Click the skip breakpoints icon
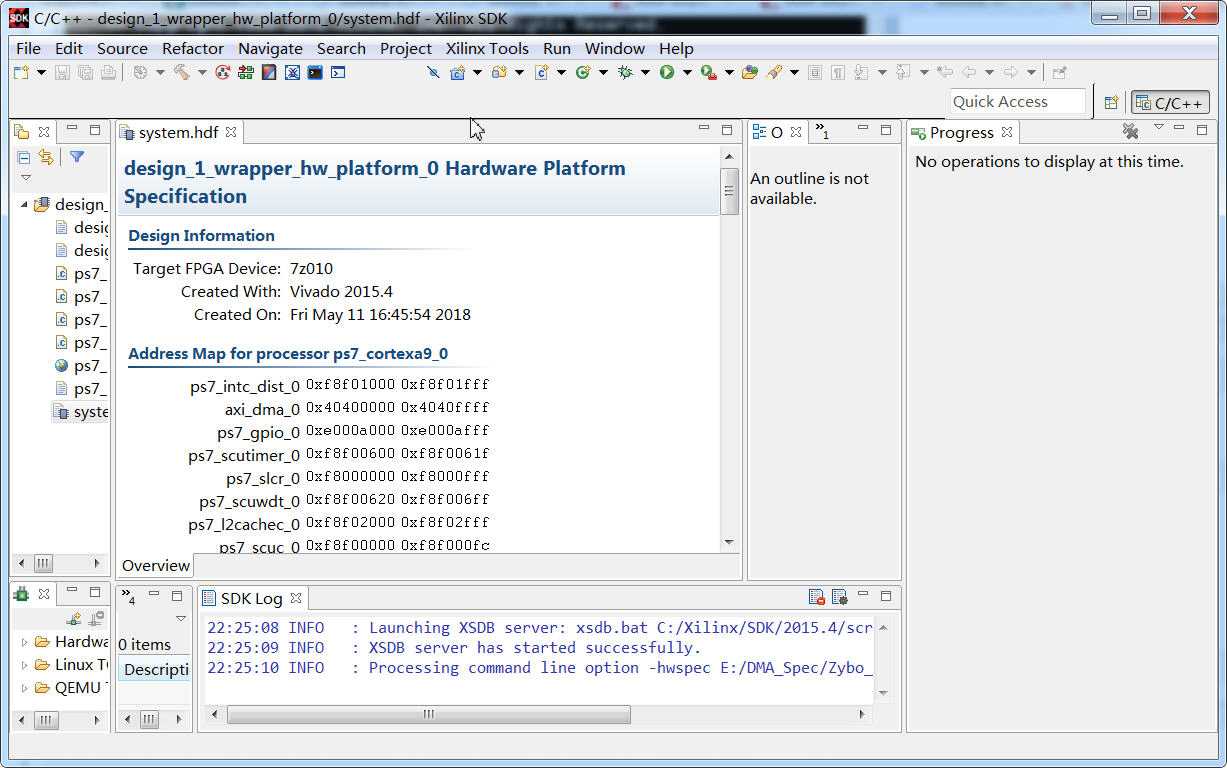 pyautogui.click(x=433, y=72)
